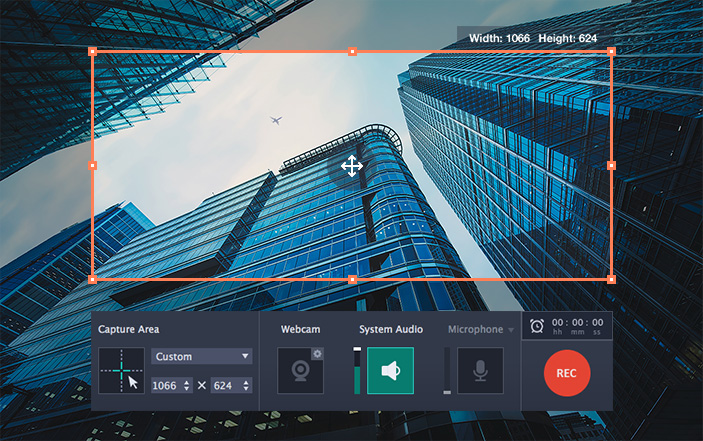Click the bottom-center frame handle

point(352,280)
